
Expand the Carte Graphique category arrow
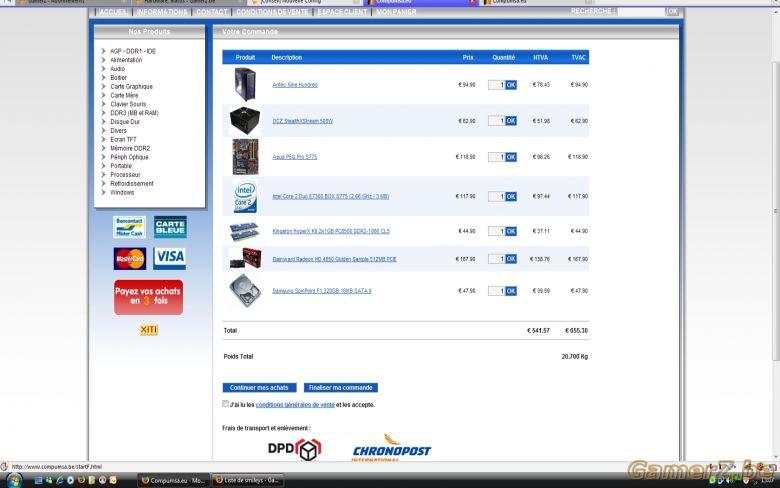pyautogui.click(x=103, y=86)
